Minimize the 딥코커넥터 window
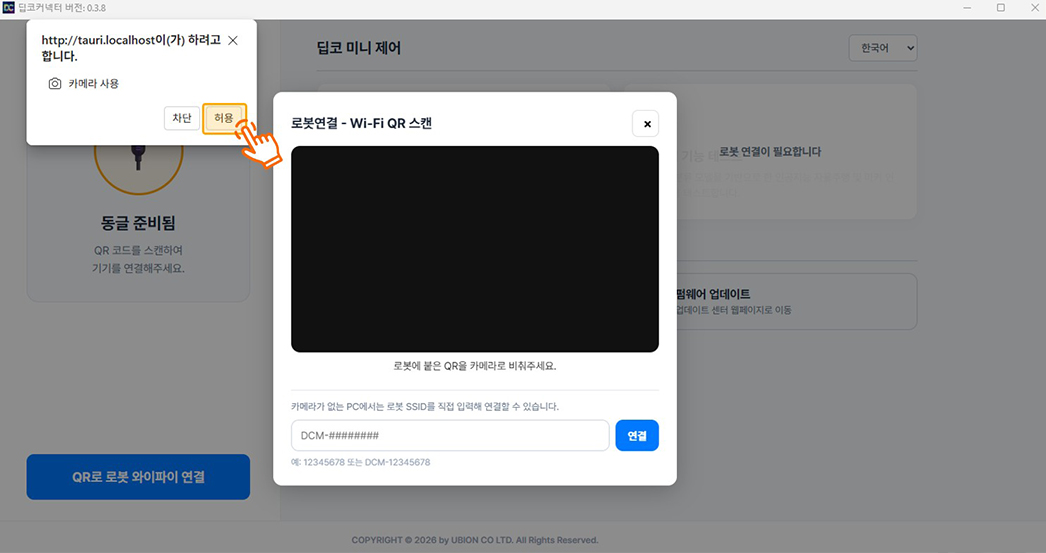The height and width of the screenshot is (553, 1046). [968, 8]
